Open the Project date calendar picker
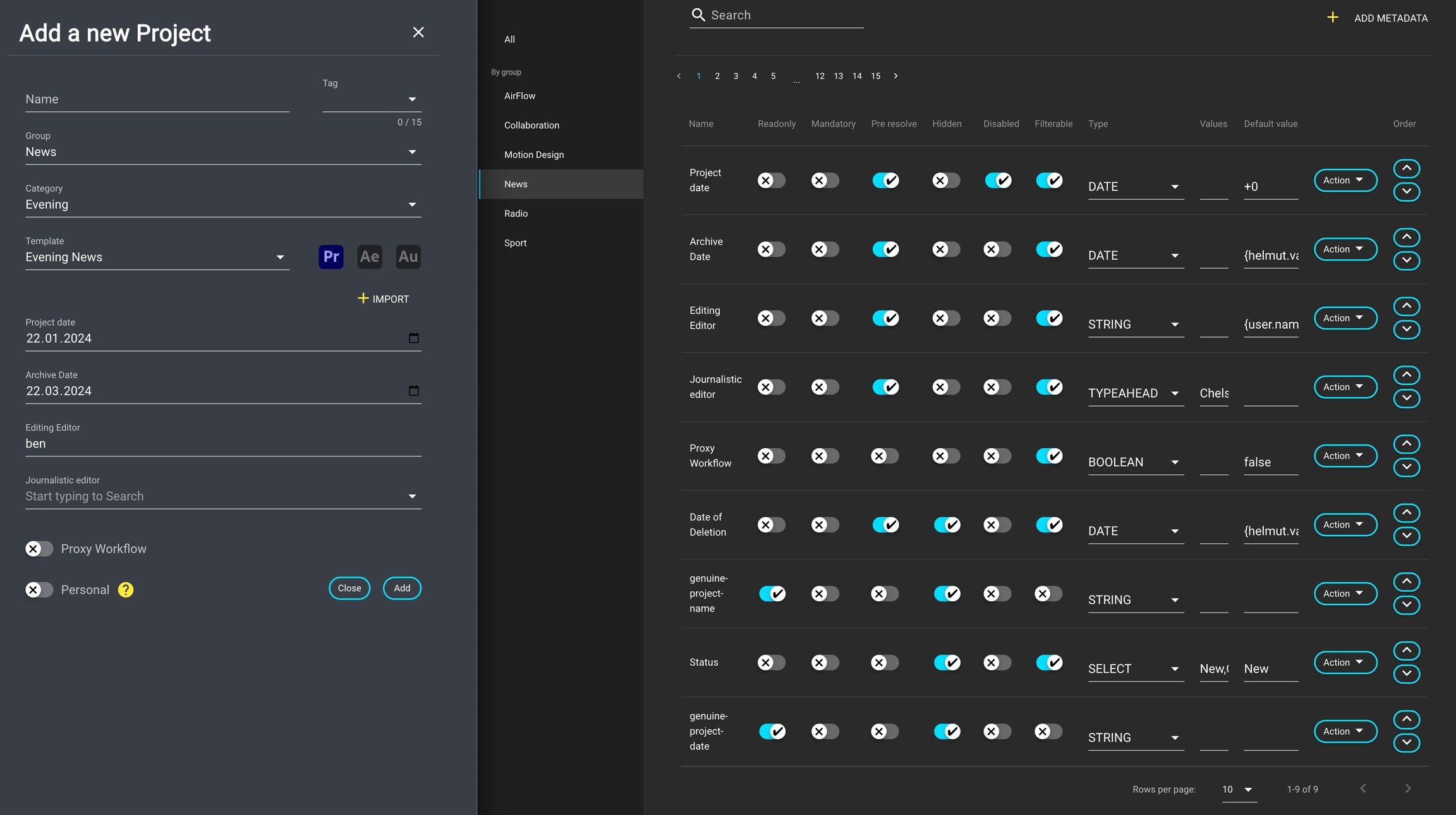Screen dimensions: 1456x815 tap(413, 338)
